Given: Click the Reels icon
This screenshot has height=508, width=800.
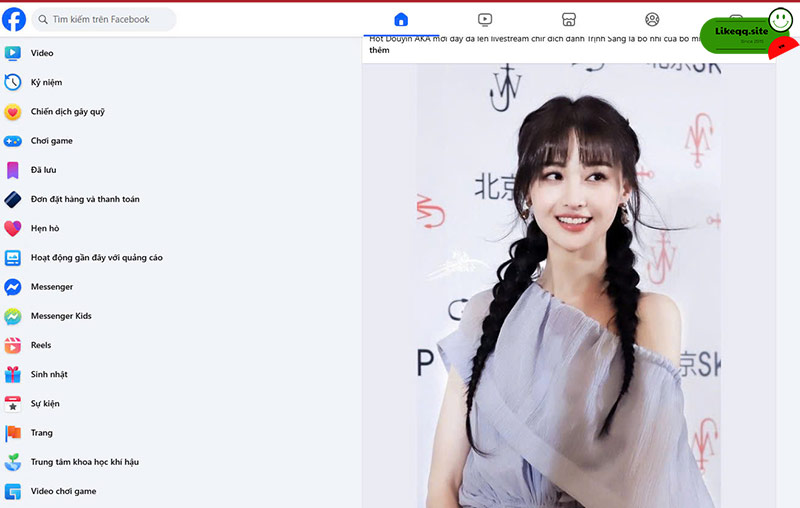Looking at the screenshot, I should [x=13, y=345].
